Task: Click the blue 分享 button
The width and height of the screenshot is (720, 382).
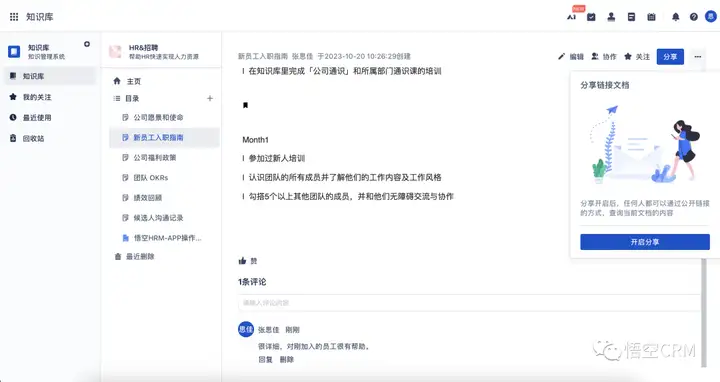Action: coord(670,56)
